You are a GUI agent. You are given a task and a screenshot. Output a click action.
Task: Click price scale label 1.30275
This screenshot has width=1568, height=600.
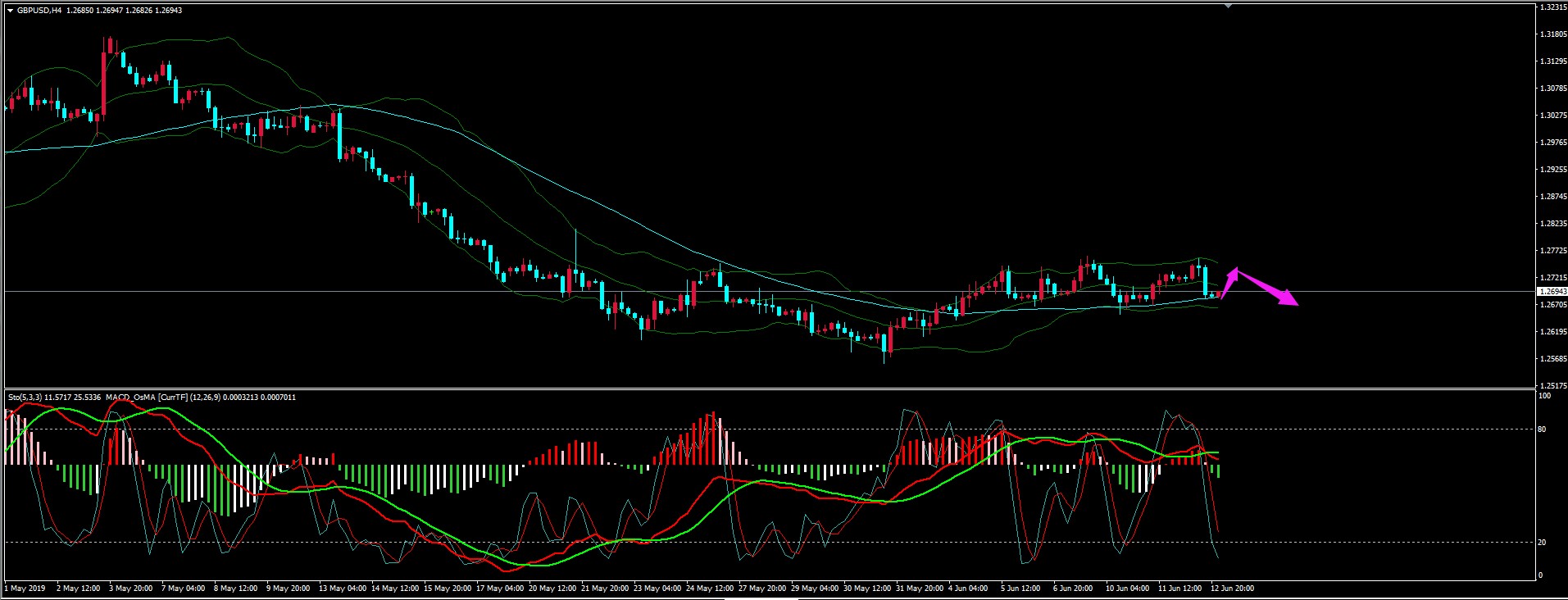[1554, 116]
